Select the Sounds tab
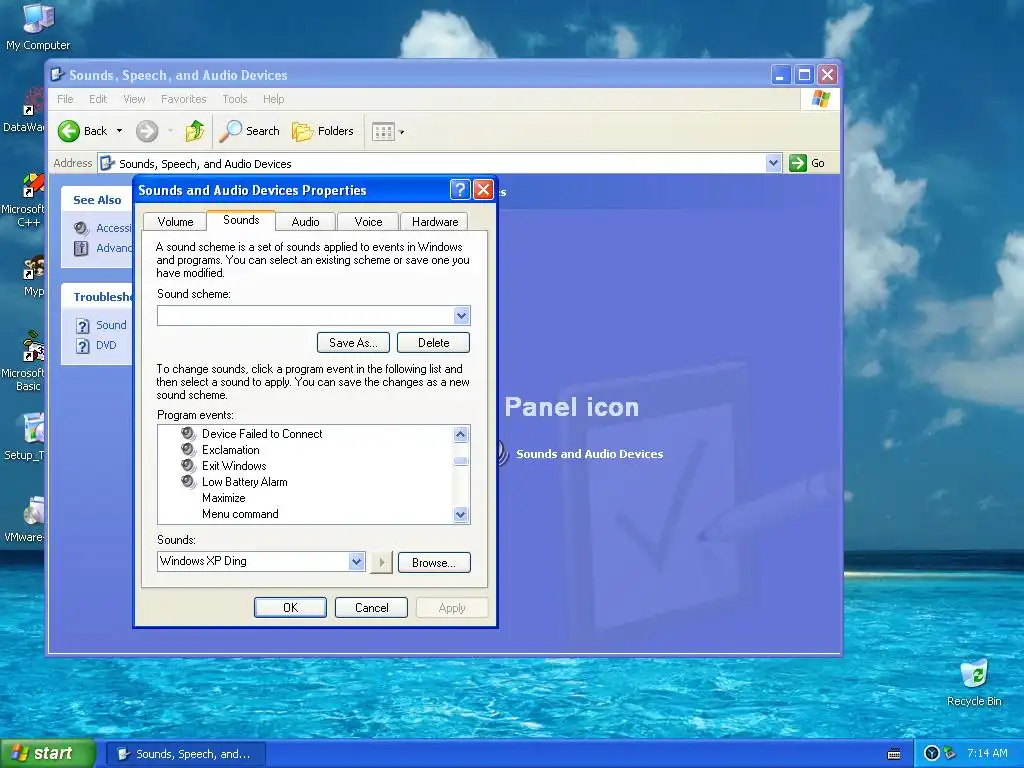The width and height of the screenshot is (1024, 768). [x=241, y=220]
